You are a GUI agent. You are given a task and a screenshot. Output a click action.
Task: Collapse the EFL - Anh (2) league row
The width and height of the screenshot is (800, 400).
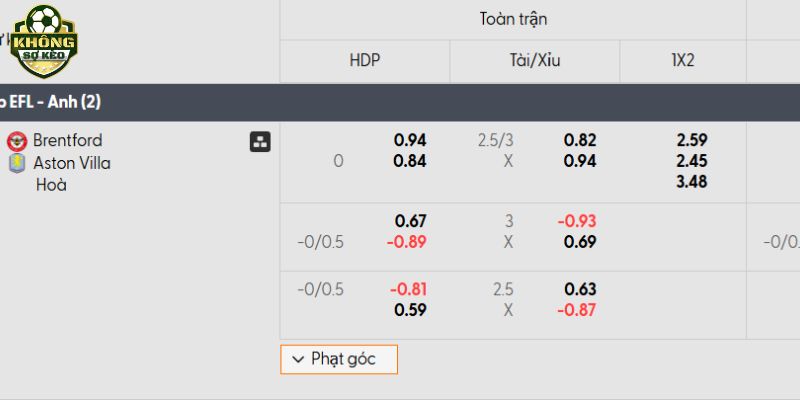[400, 103]
